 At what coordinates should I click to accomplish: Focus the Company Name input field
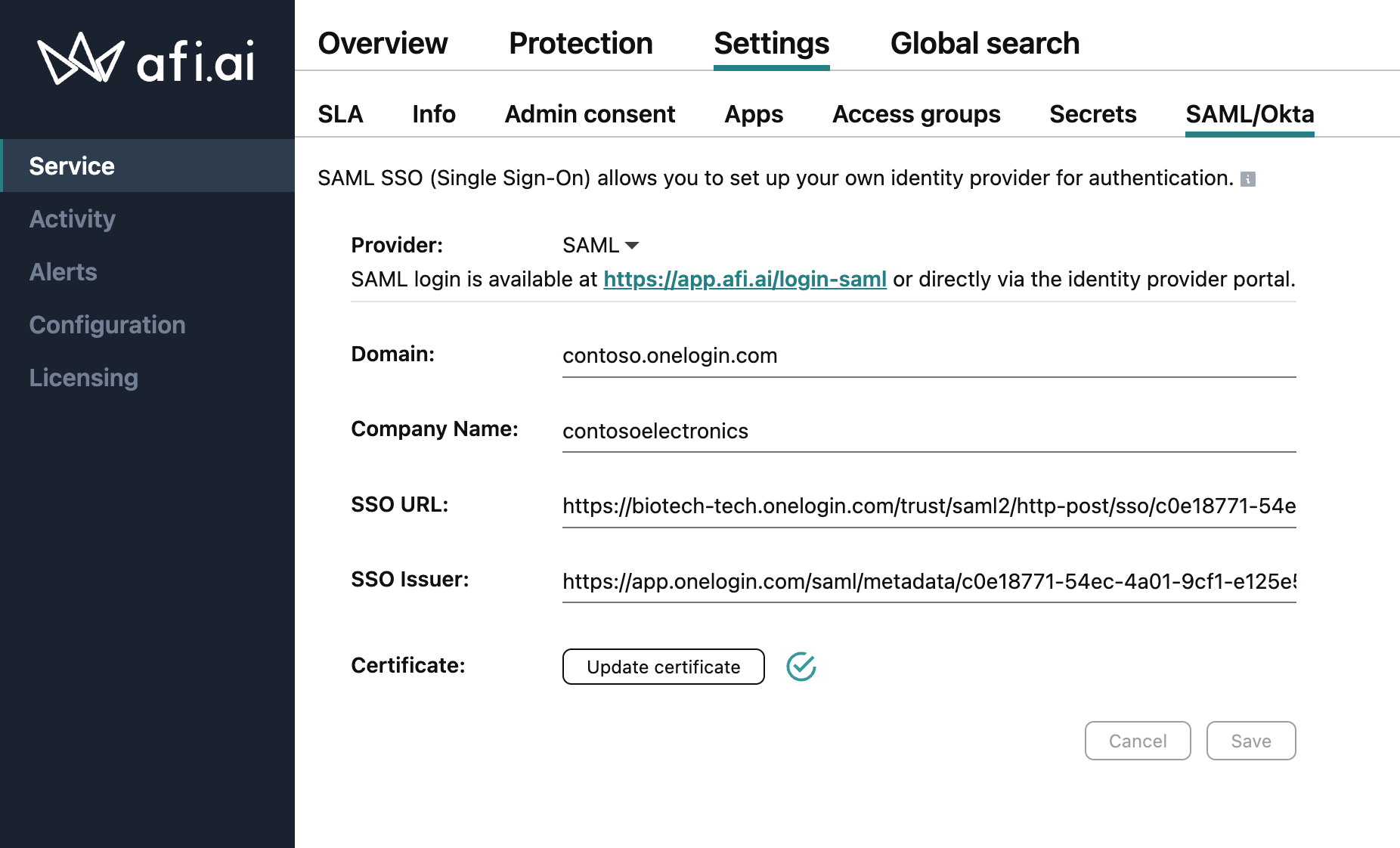929,431
